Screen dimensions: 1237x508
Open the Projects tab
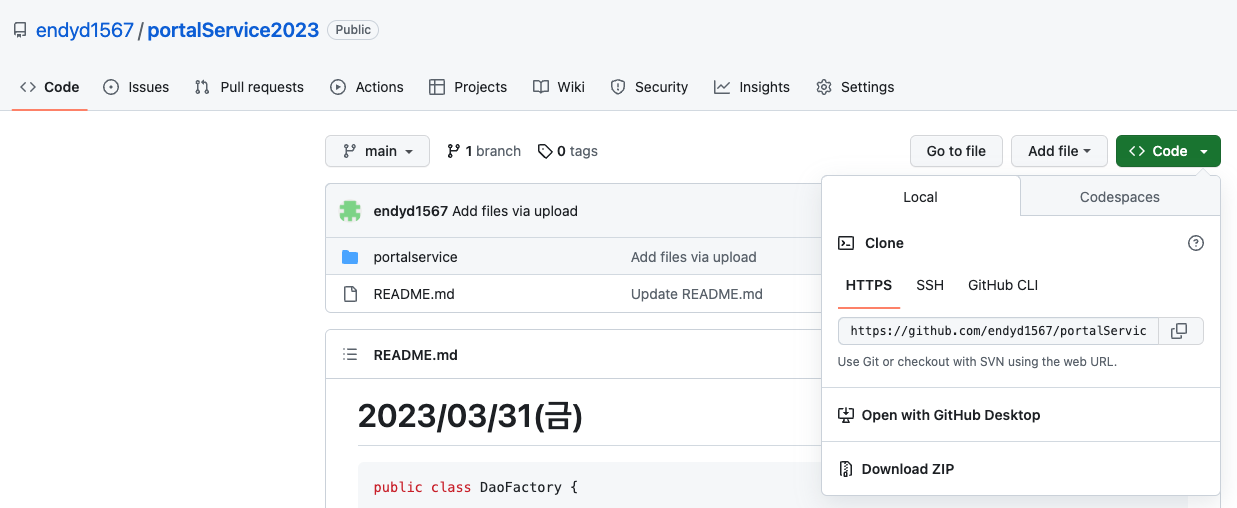click(x=468, y=87)
